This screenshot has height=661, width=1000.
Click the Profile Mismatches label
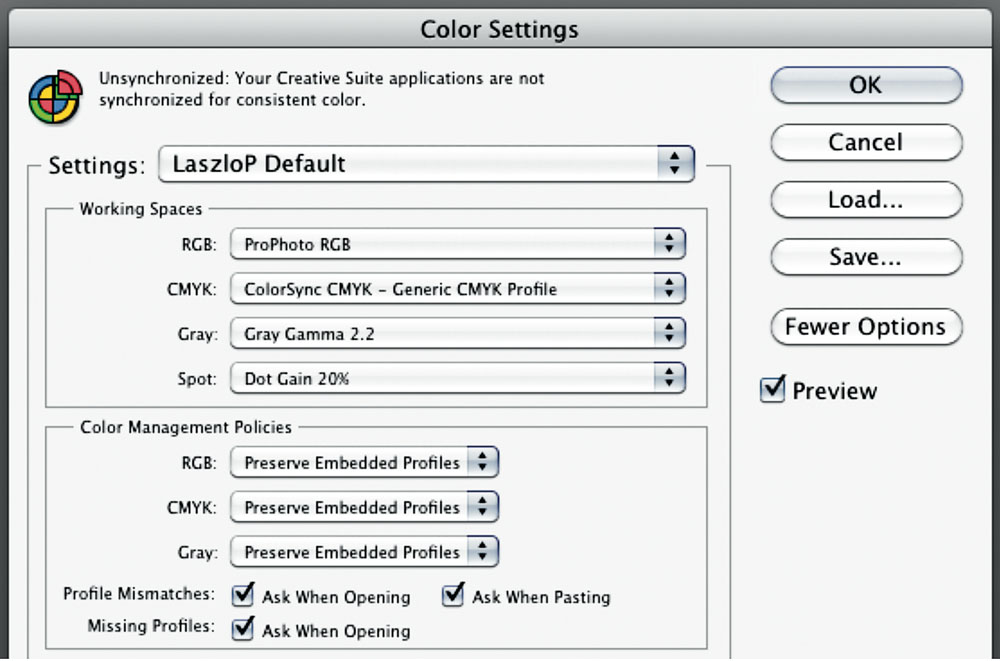139,594
